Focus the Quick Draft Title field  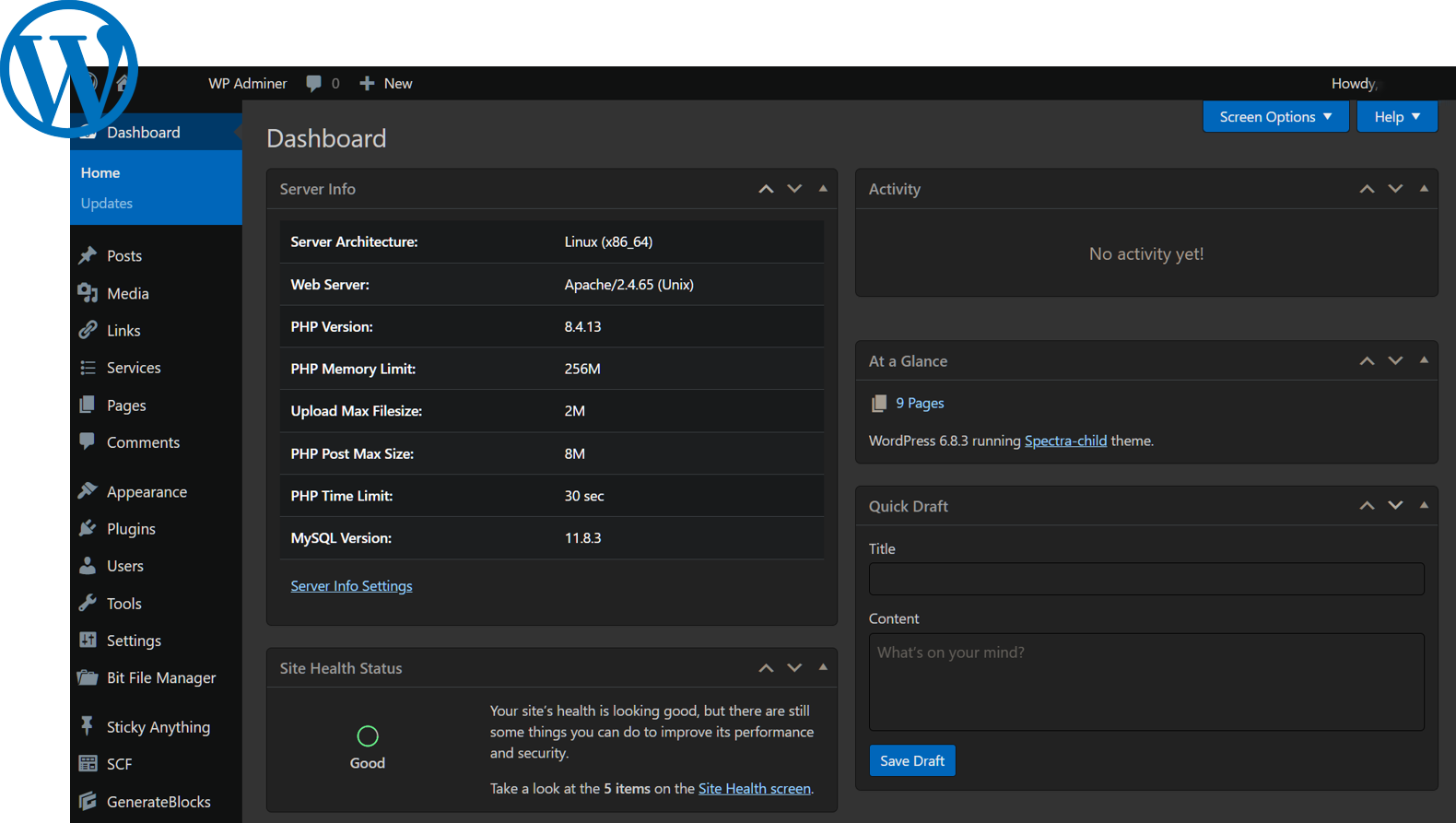(1145, 579)
